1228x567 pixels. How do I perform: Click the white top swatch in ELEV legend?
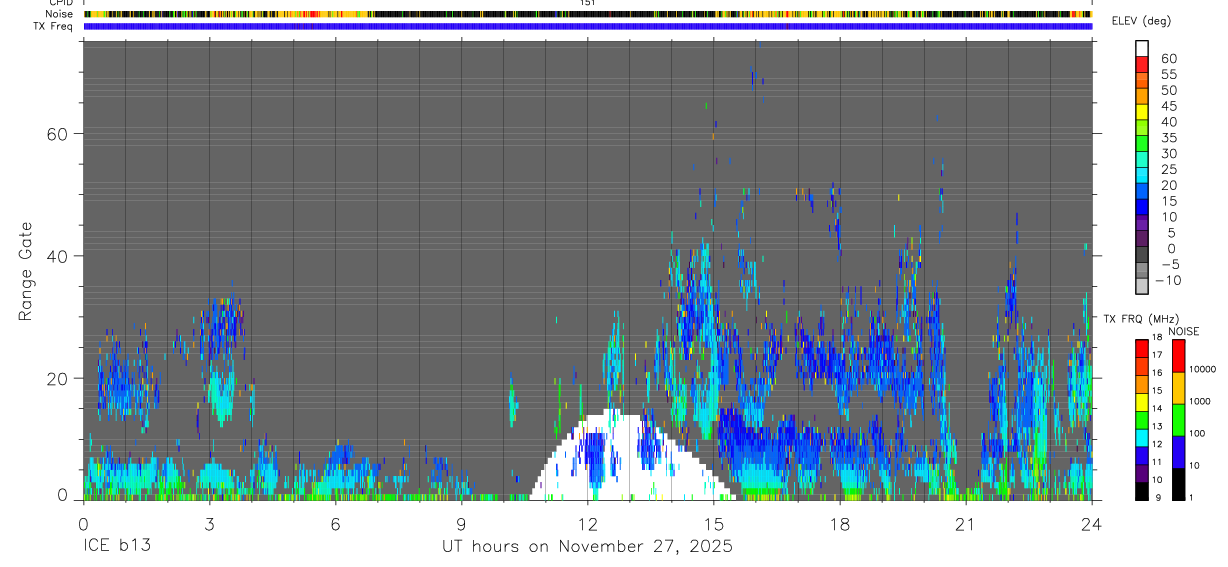[1142, 48]
